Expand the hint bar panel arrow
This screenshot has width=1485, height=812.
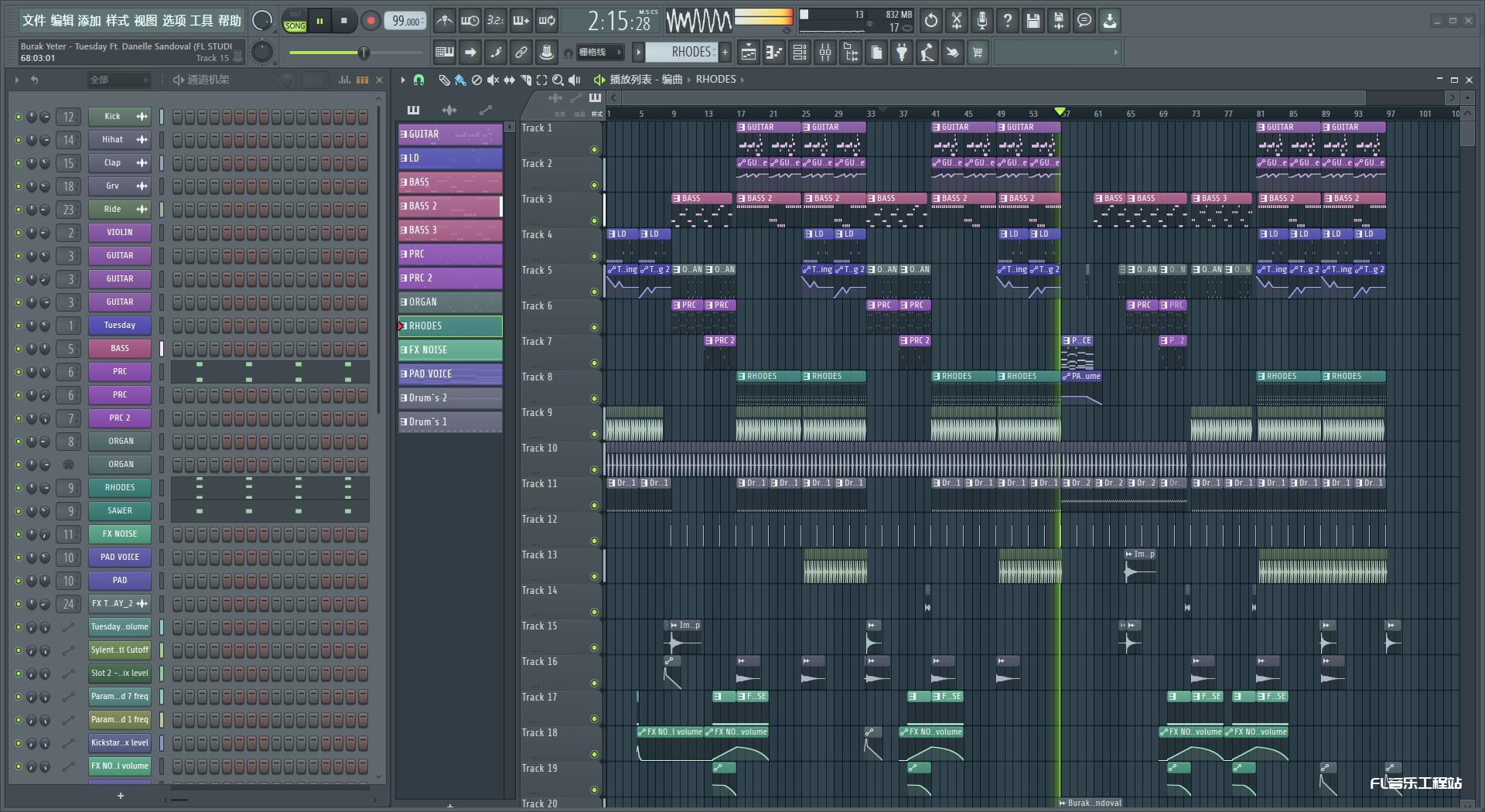[1115, 53]
